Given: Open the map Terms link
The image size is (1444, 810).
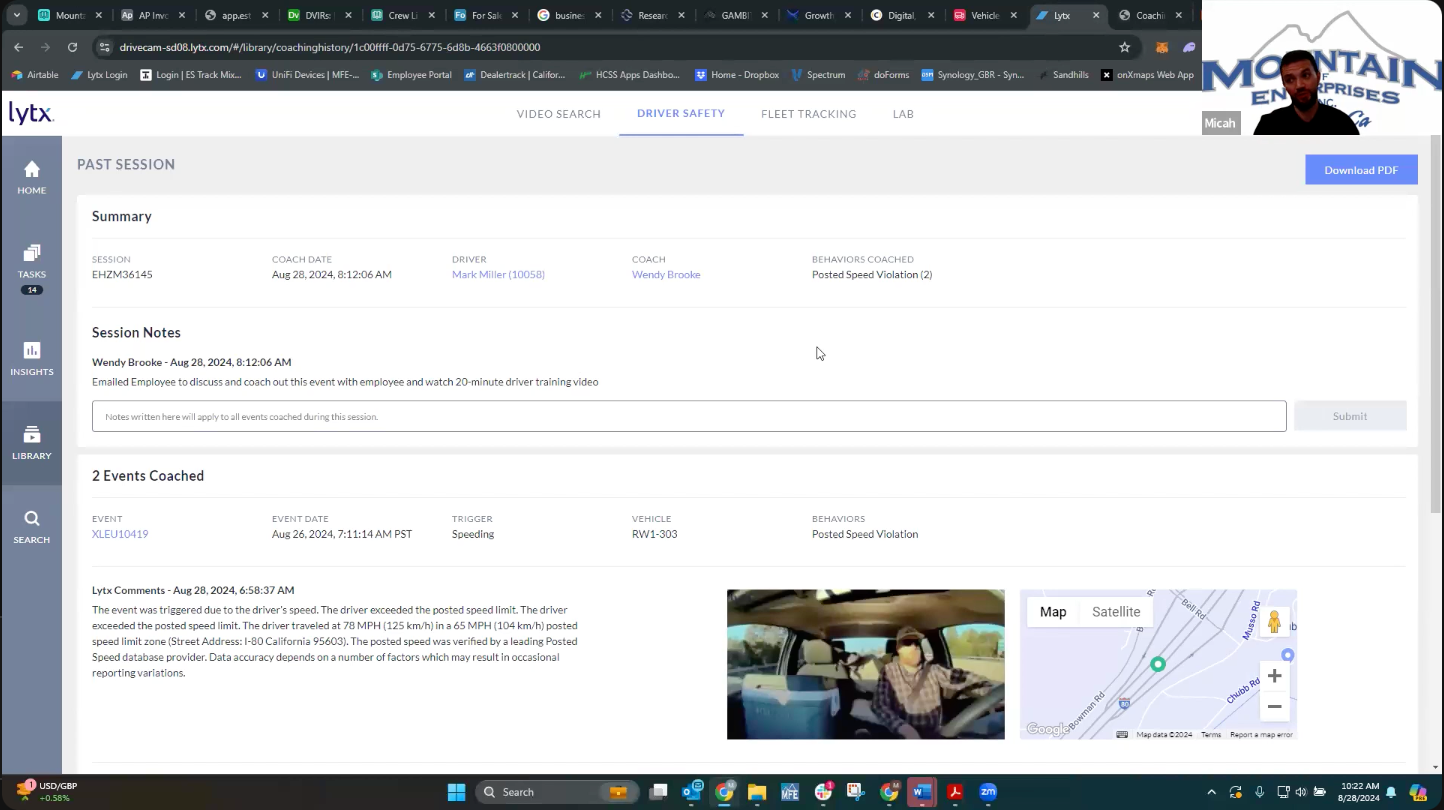Looking at the screenshot, I should pos(1211,734).
